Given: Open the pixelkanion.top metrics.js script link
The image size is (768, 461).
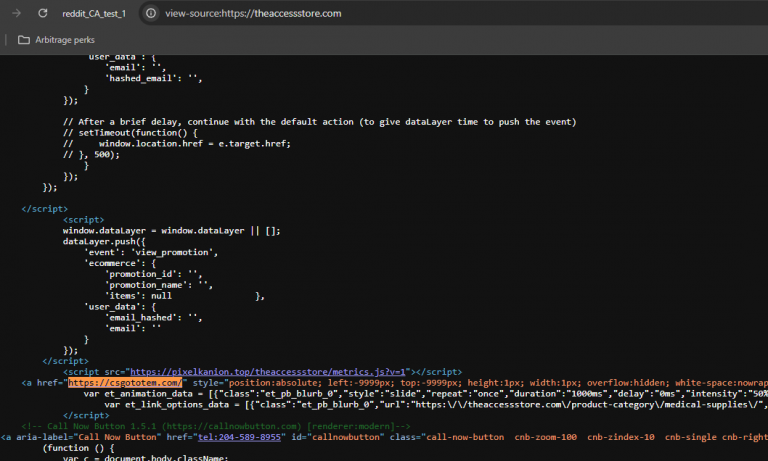Looking at the screenshot, I should [267, 372].
